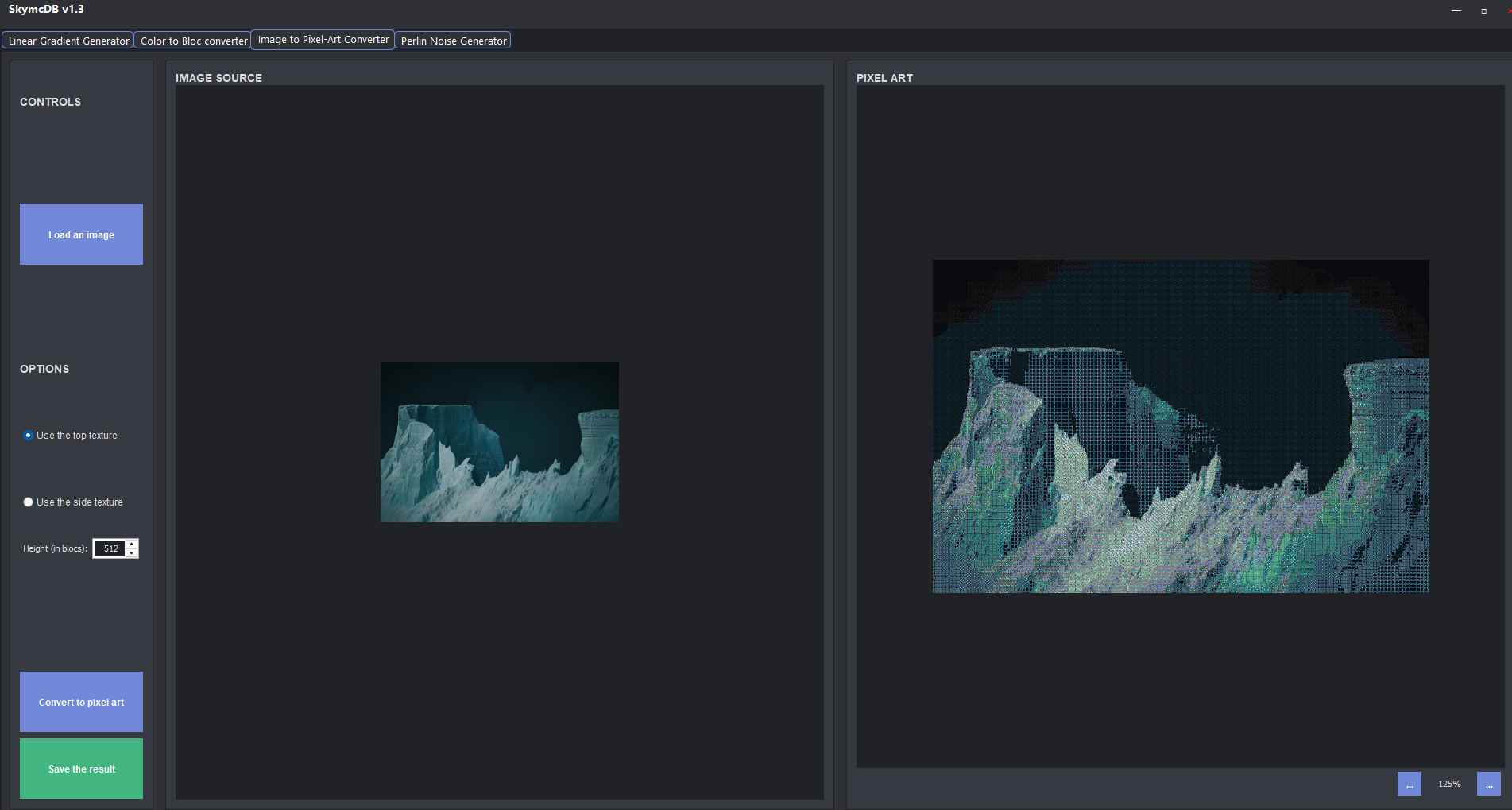Open the Linear Gradient Generator tab

point(68,41)
